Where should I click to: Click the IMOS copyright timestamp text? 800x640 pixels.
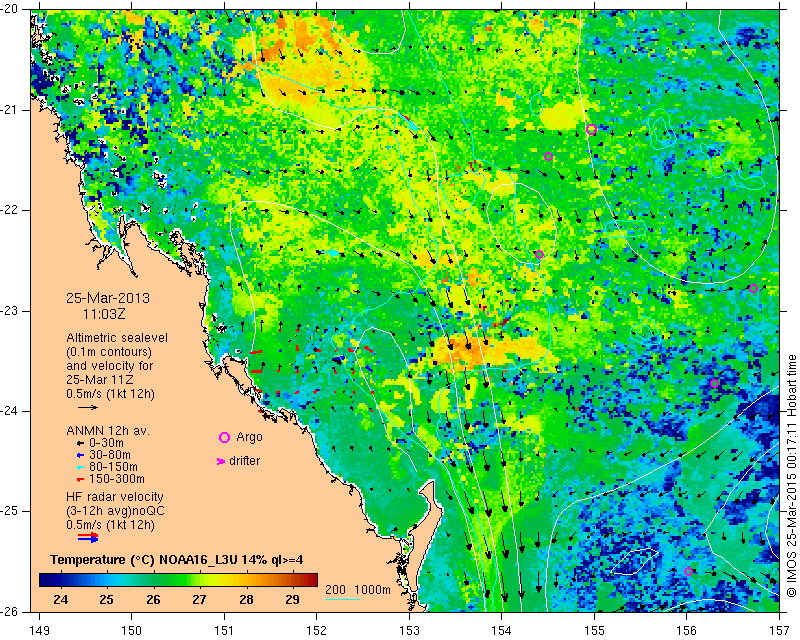[x=791, y=476]
